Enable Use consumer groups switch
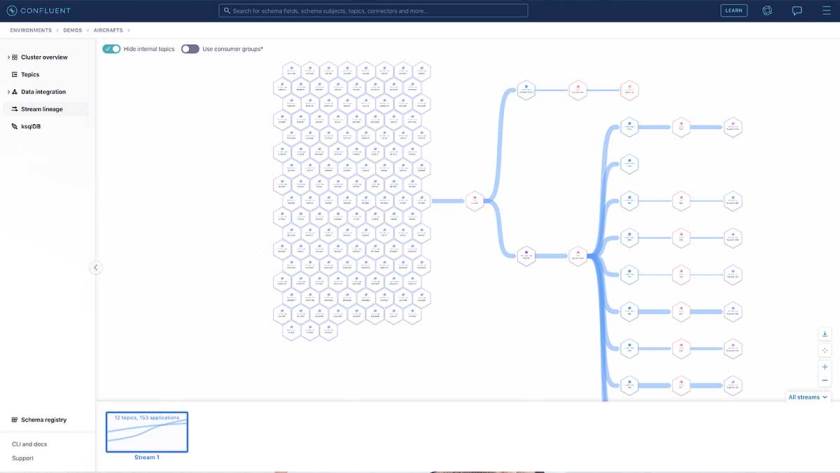 (x=190, y=49)
